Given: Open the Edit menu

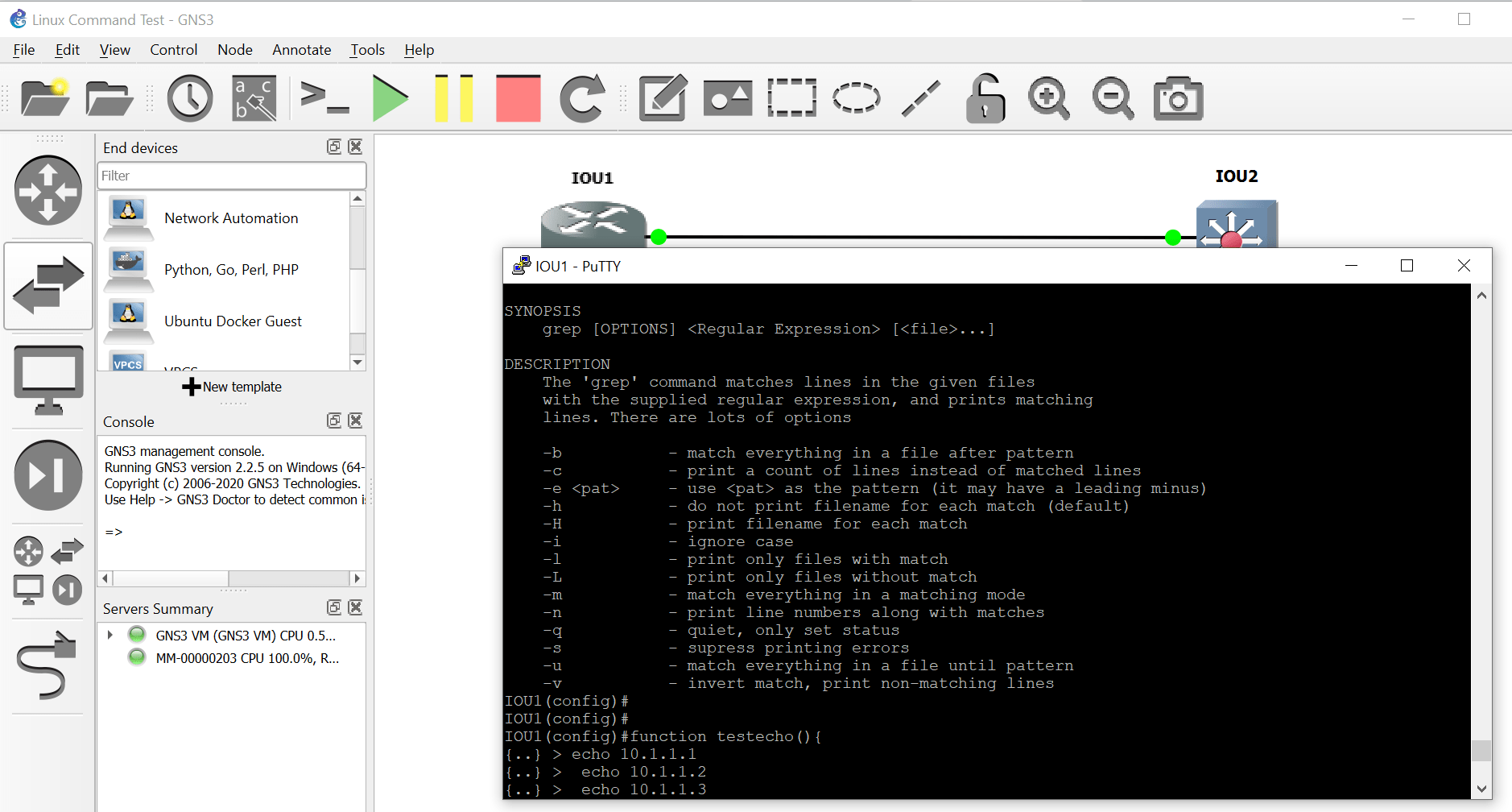Looking at the screenshot, I should tap(68, 50).
